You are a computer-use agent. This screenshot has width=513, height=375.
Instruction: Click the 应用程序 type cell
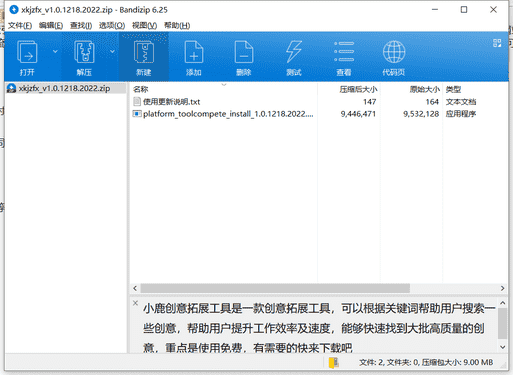(x=461, y=114)
